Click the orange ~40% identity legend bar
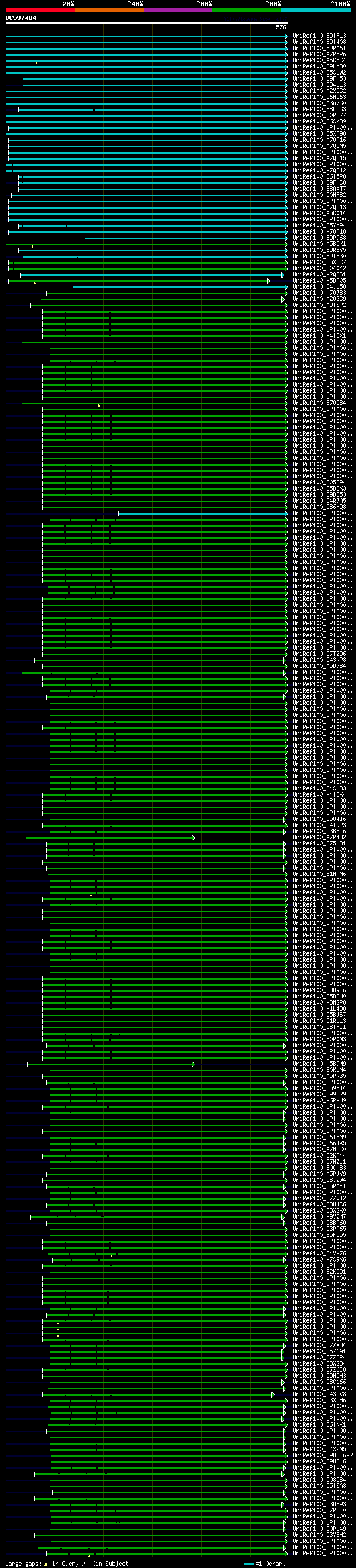 pos(109,10)
